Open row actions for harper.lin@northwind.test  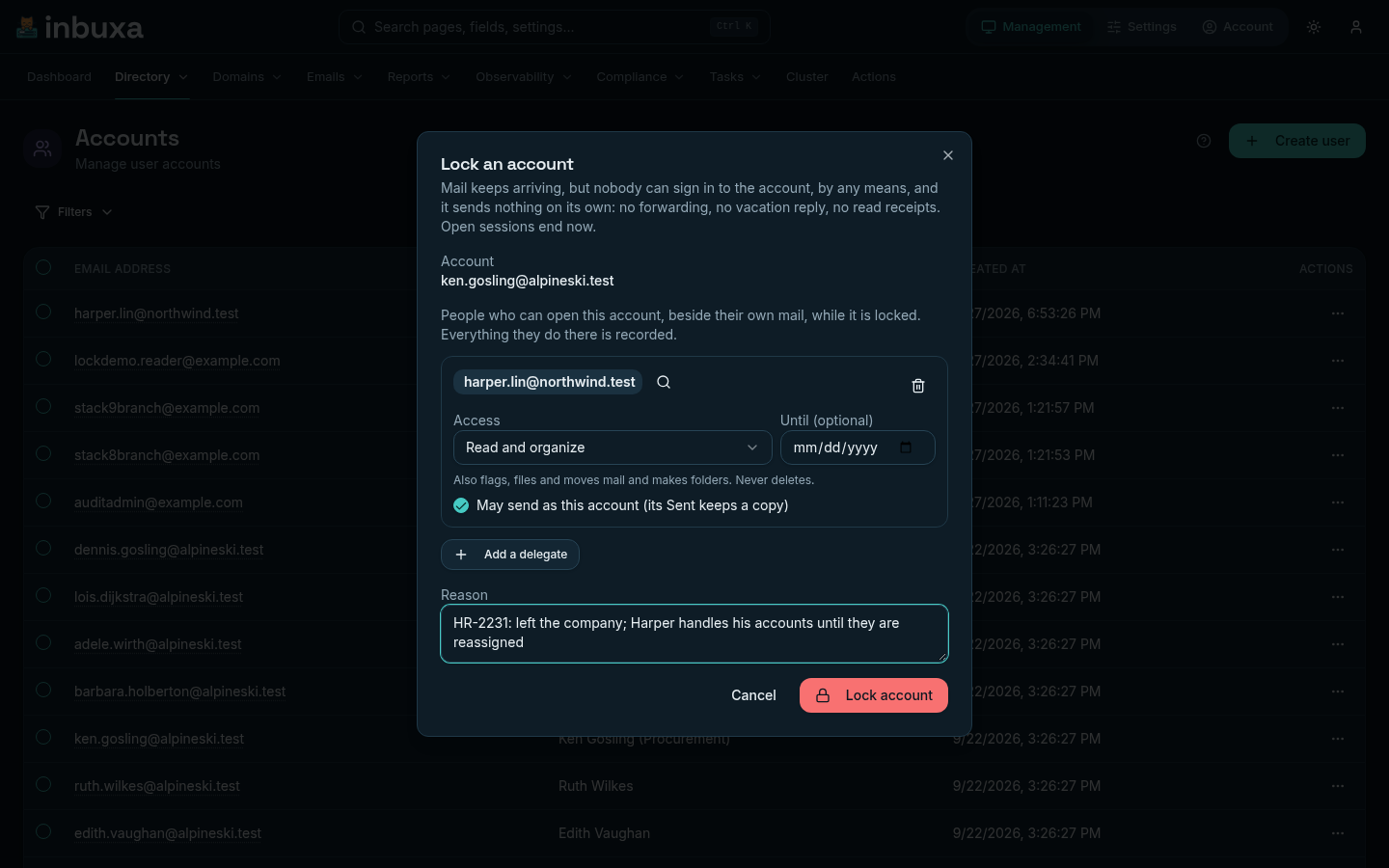click(1338, 313)
